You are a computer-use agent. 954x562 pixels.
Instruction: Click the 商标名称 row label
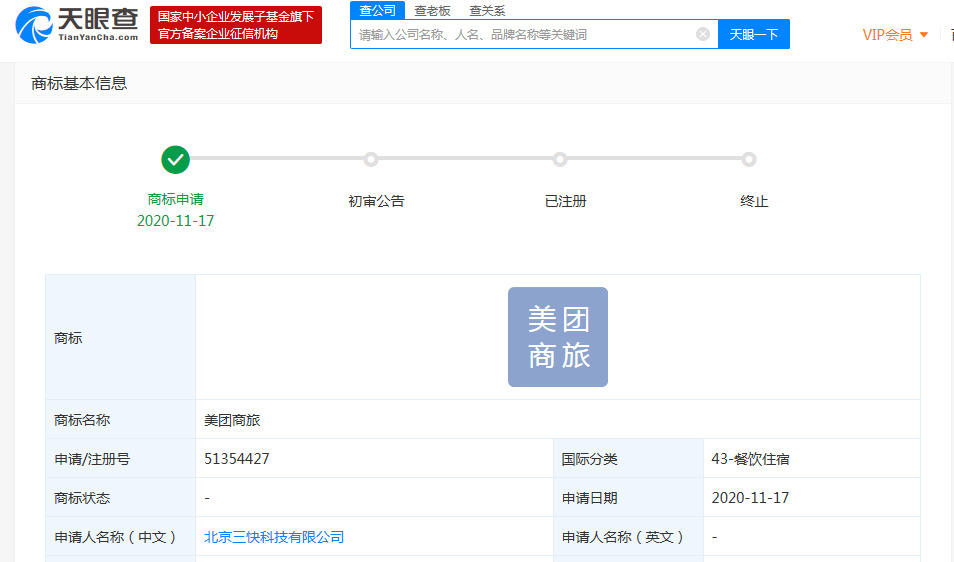point(82,420)
